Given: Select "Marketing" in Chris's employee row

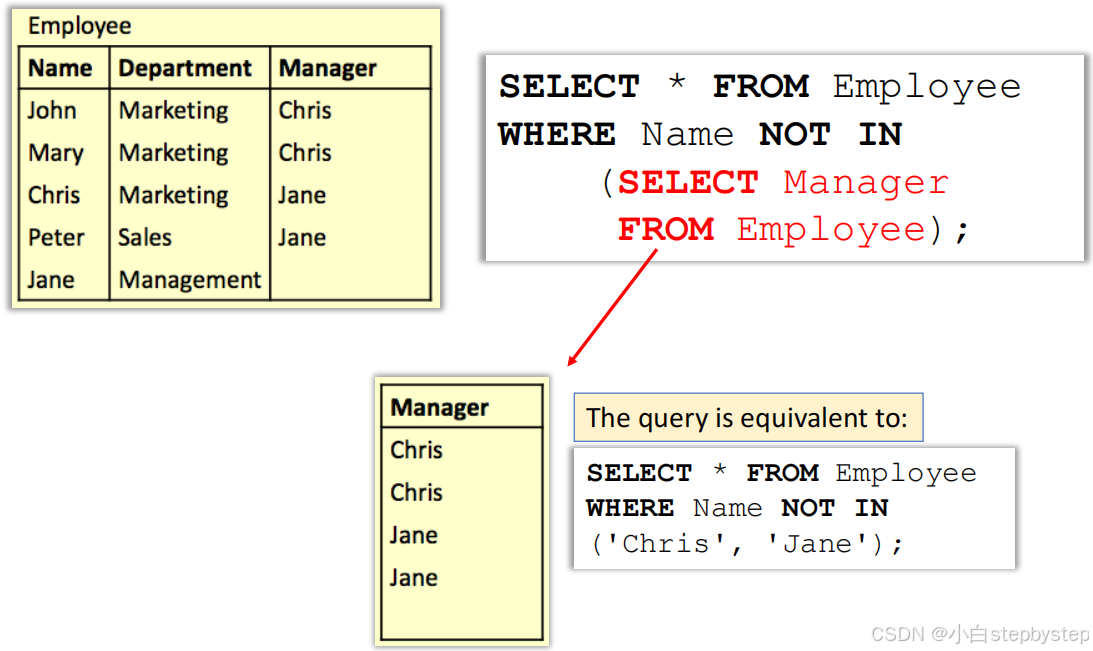Looking at the screenshot, I should click(174, 196).
